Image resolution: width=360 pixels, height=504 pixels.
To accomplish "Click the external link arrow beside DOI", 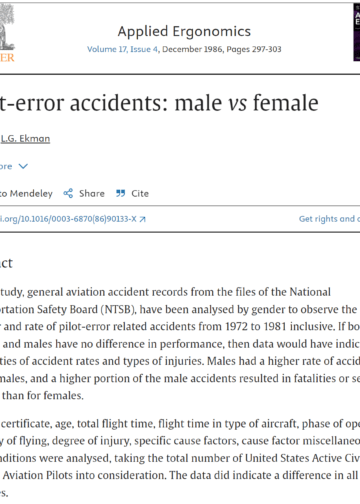I will pyautogui.click(x=143, y=219).
